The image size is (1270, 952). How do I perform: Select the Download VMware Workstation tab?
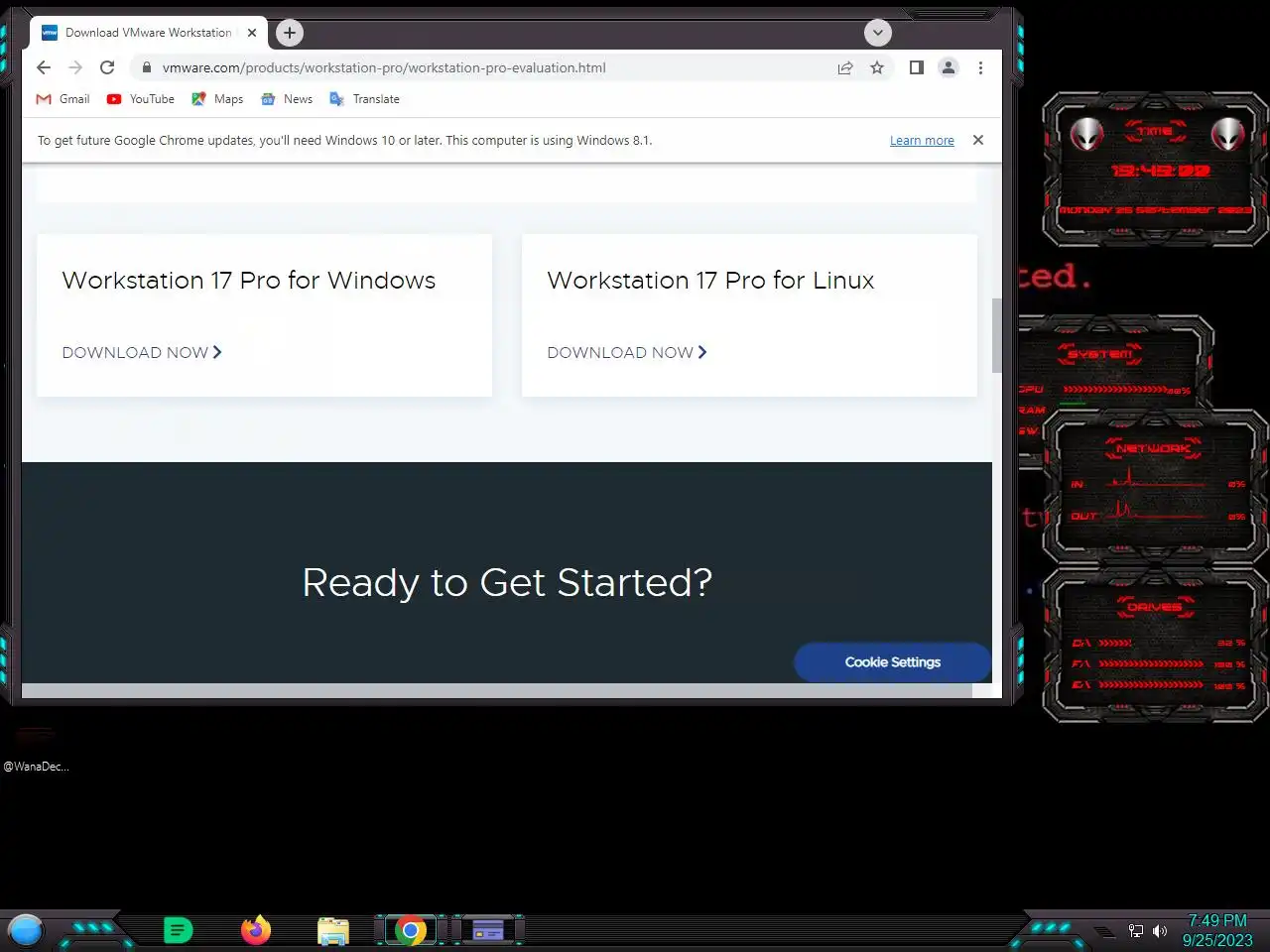pyautogui.click(x=148, y=33)
